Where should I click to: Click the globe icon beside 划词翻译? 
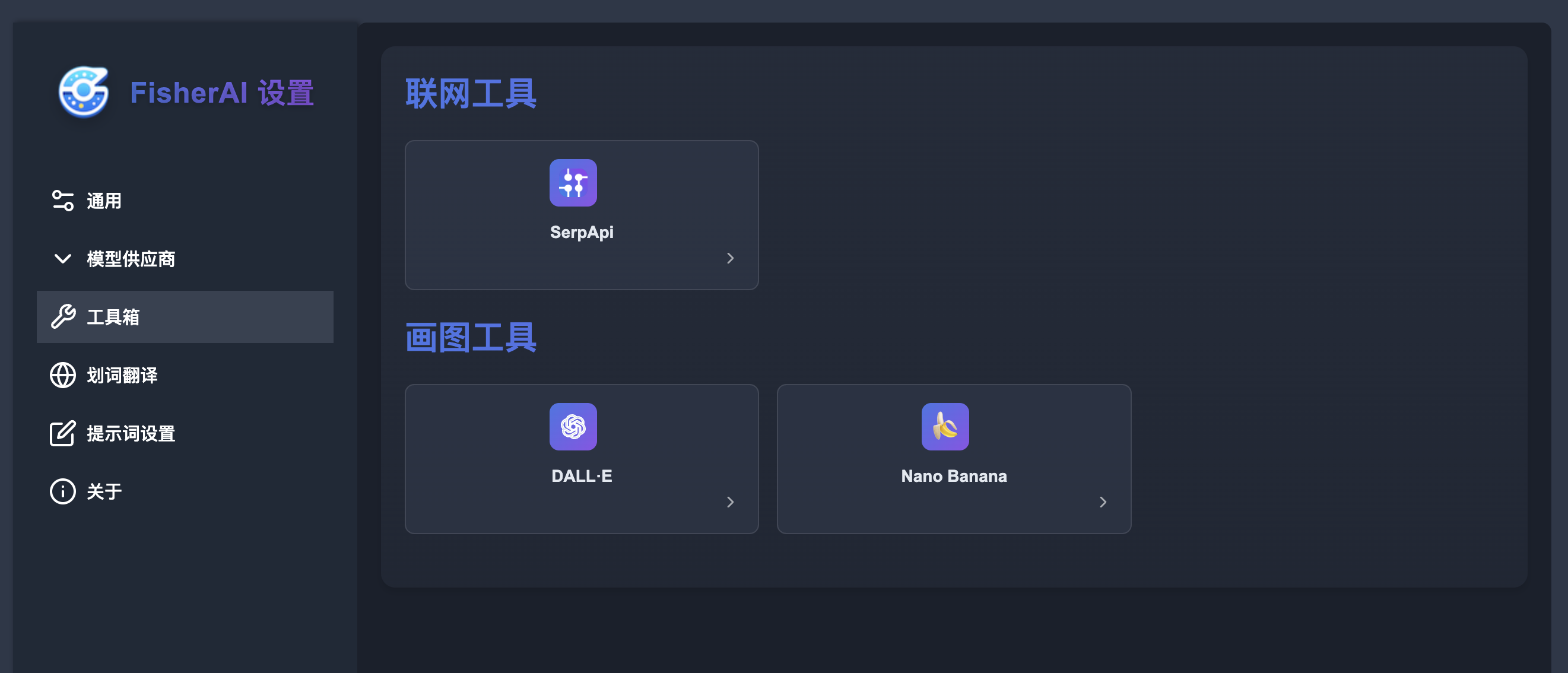tap(63, 376)
